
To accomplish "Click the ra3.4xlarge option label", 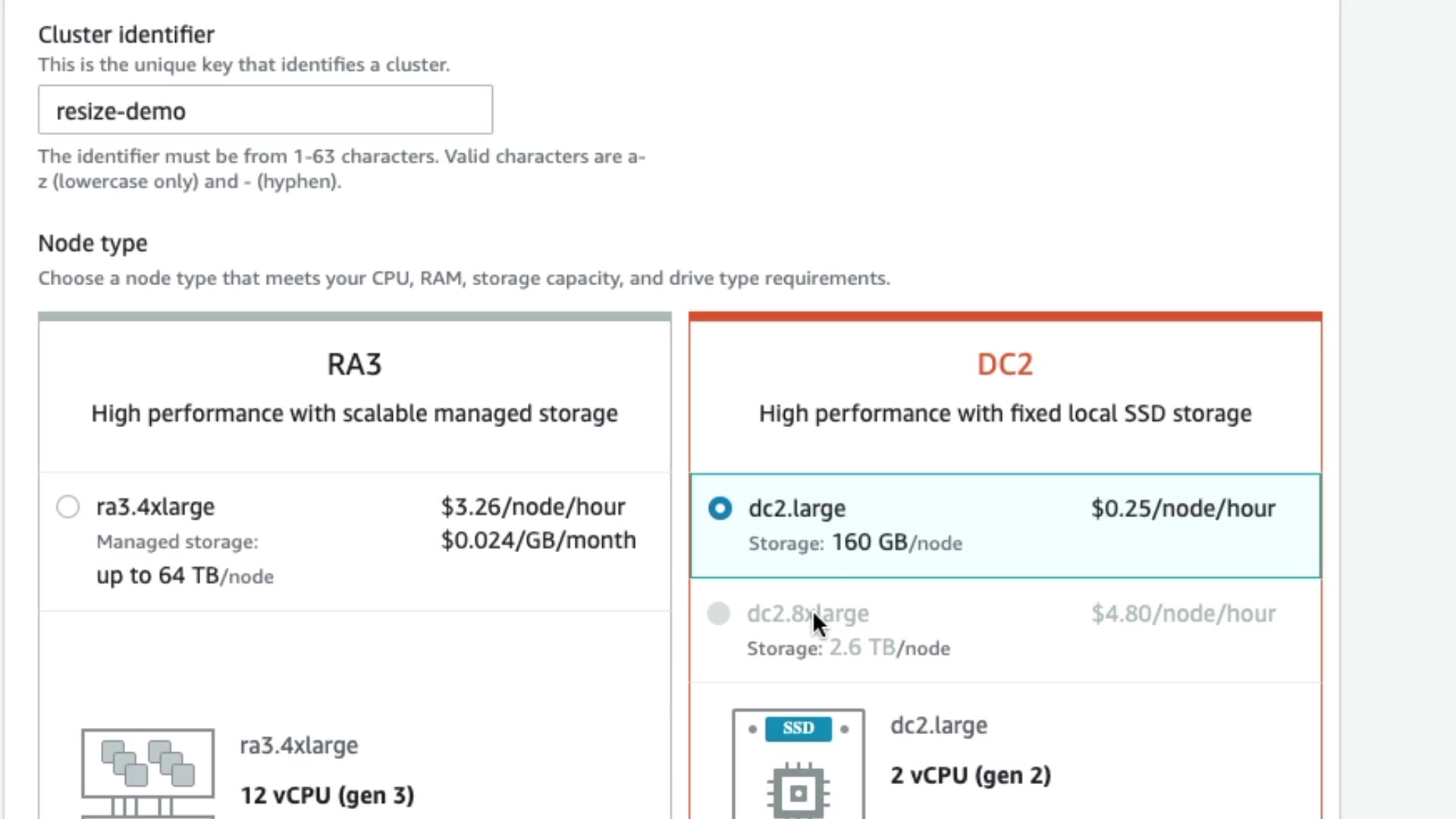I will click(155, 507).
